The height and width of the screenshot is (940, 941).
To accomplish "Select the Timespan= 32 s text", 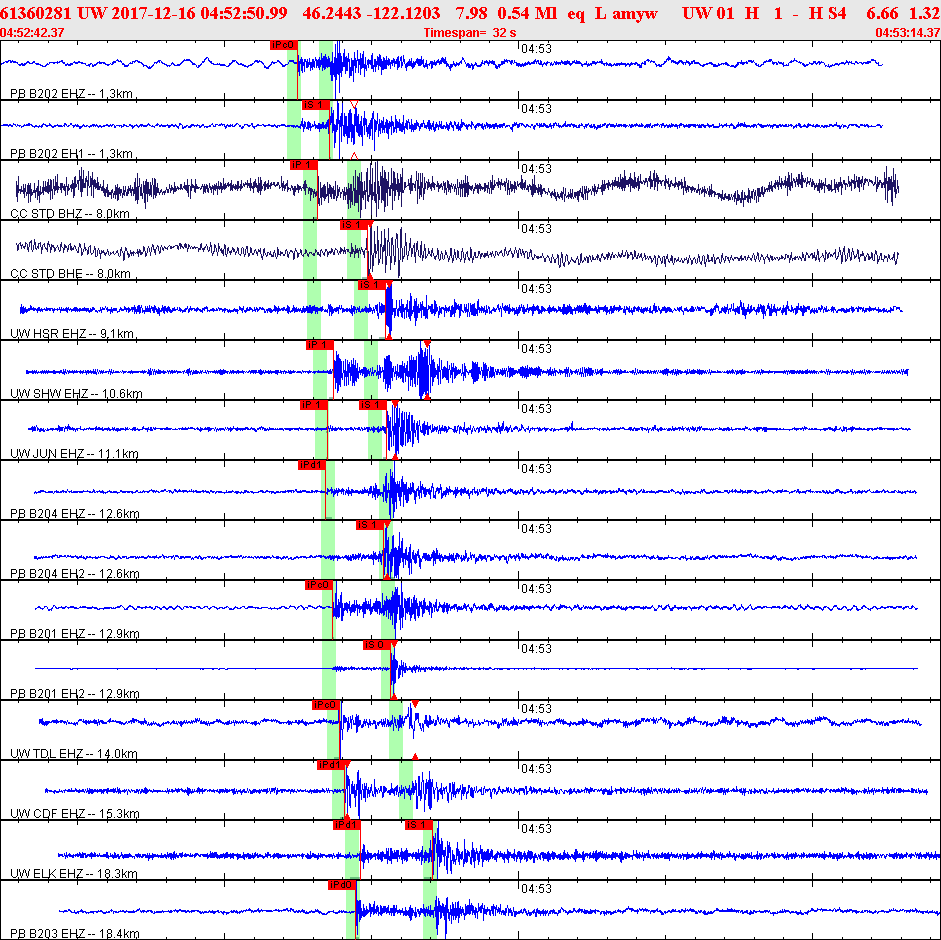I will [x=469, y=32].
